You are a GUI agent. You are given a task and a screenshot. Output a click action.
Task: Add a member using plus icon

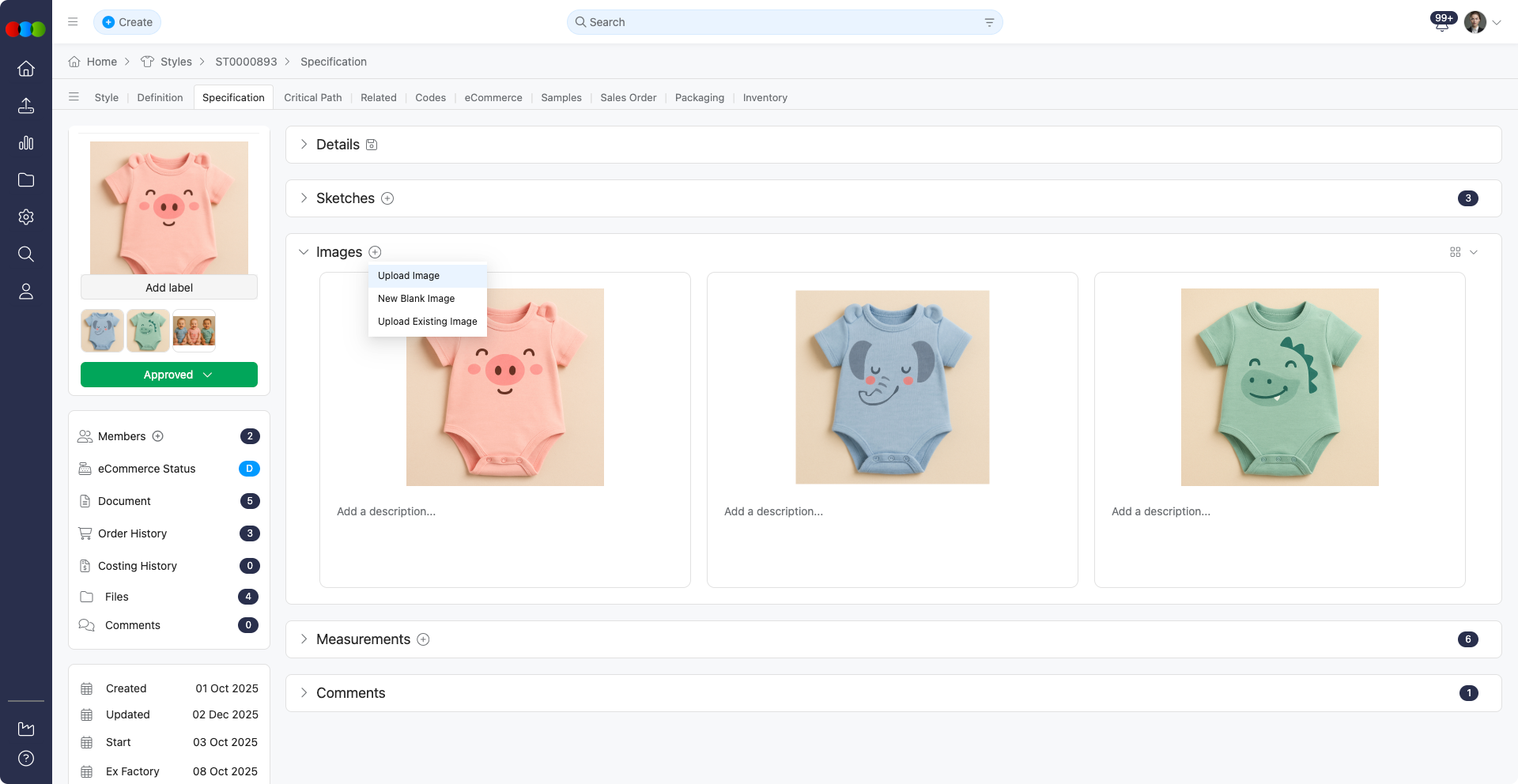[158, 436]
